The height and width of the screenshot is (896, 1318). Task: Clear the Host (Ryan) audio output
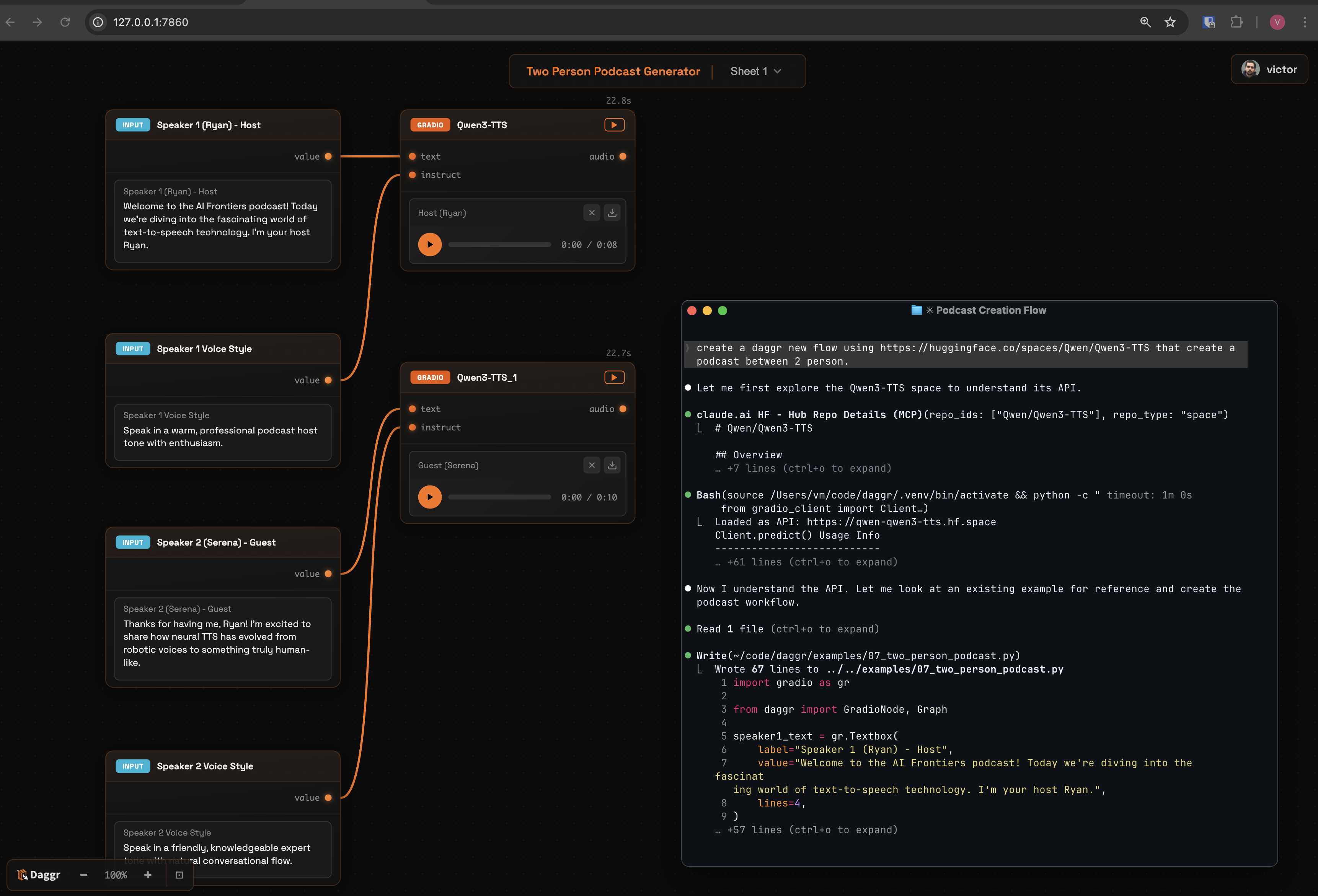(592, 213)
